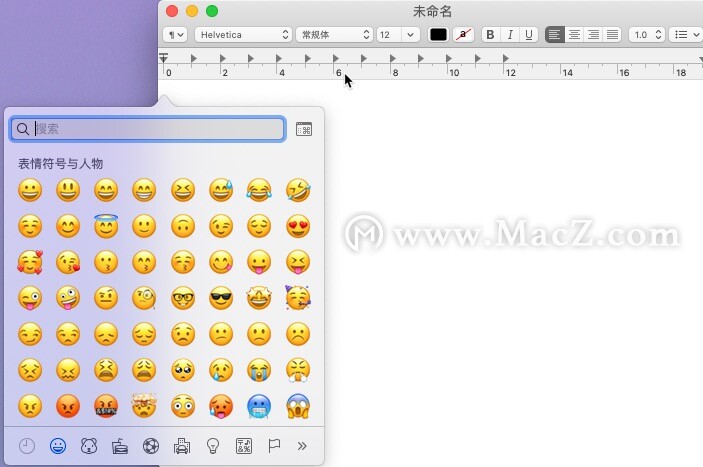Insert sunglasses face emoji
Screen dimensions: 703x467
221,298
